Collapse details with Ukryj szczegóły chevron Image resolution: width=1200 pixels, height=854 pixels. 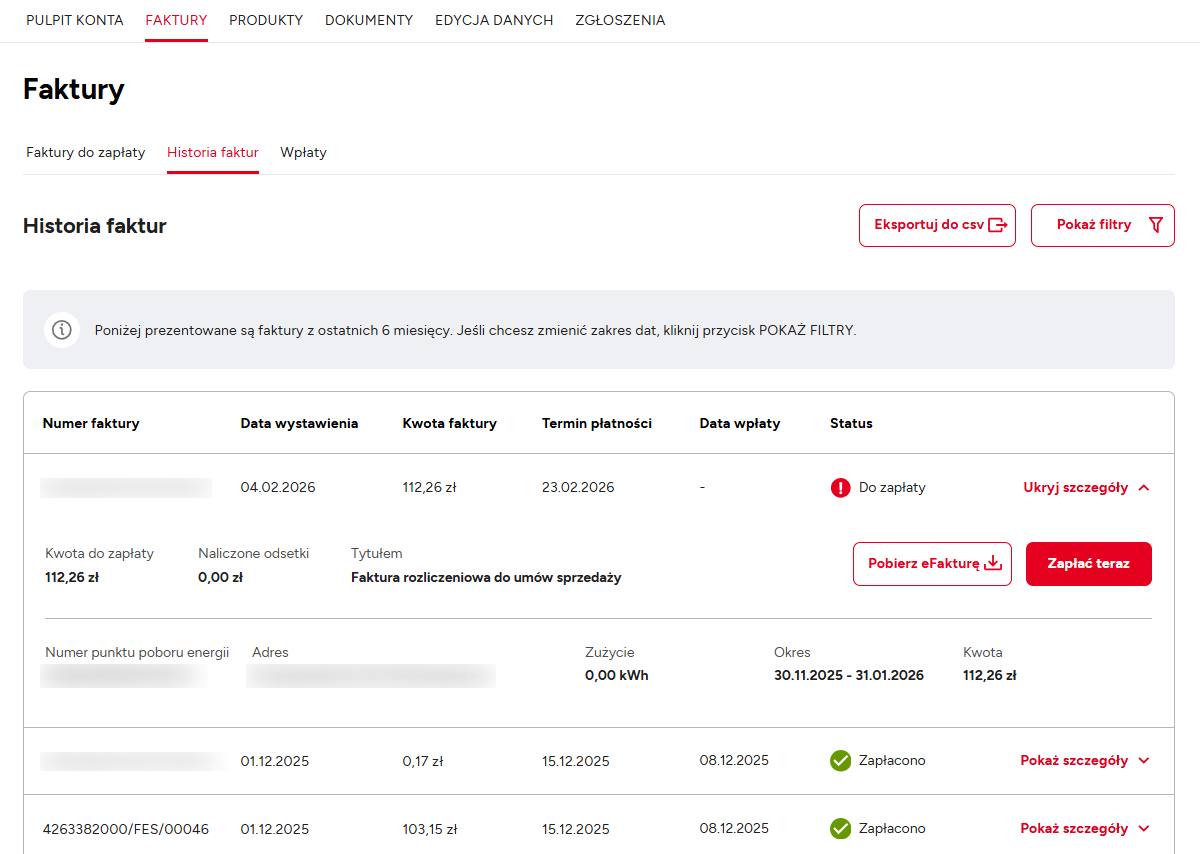[1144, 488]
